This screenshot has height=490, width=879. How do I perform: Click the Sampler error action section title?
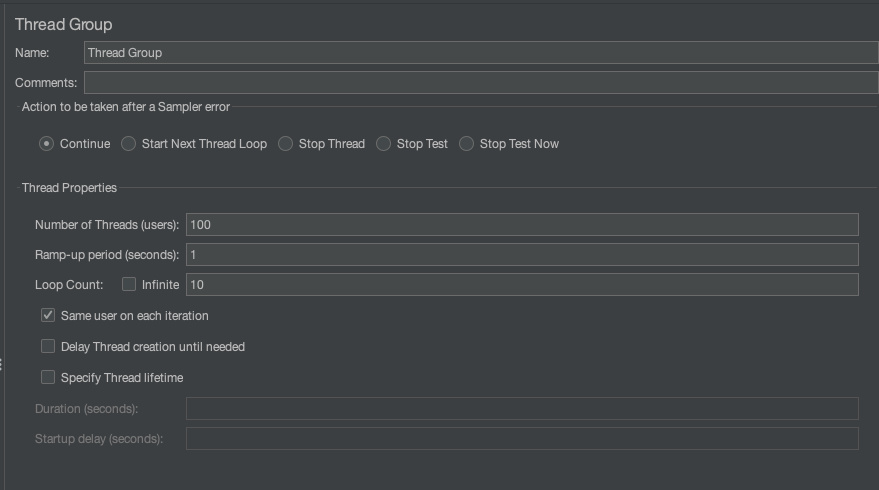pyautogui.click(x=126, y=108)
